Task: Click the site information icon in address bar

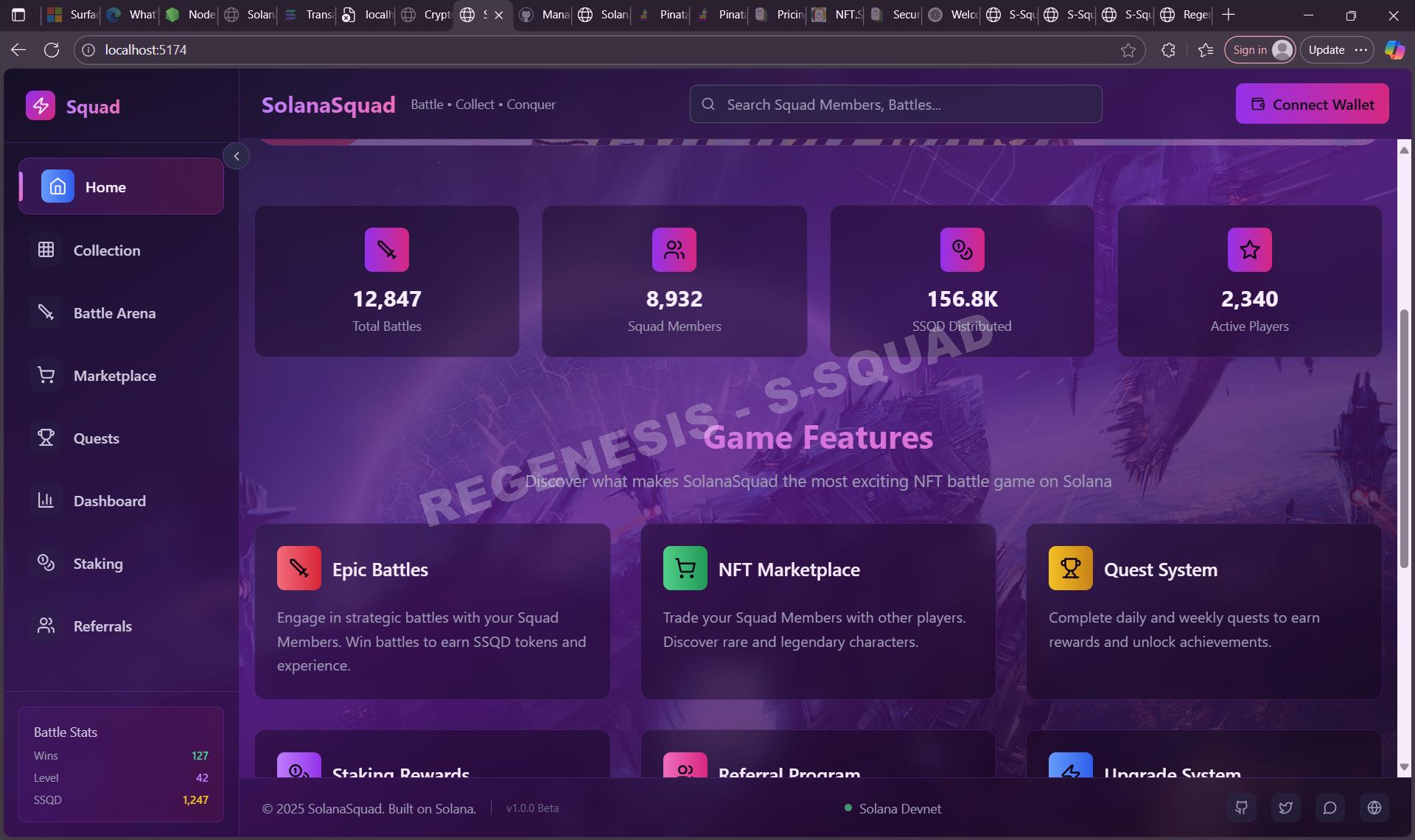Action: click(88, 49)
